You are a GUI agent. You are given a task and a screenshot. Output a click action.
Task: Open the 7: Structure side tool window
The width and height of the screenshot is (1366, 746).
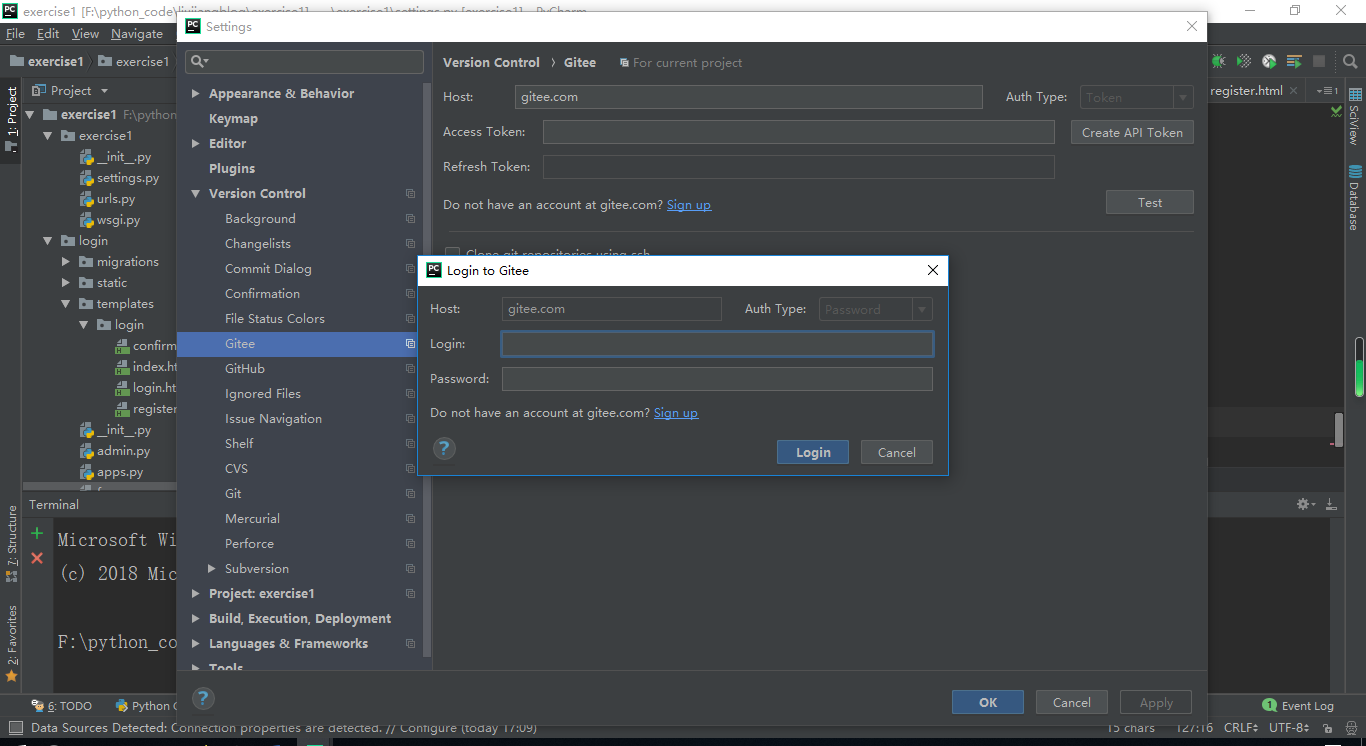tap(12, 543)
